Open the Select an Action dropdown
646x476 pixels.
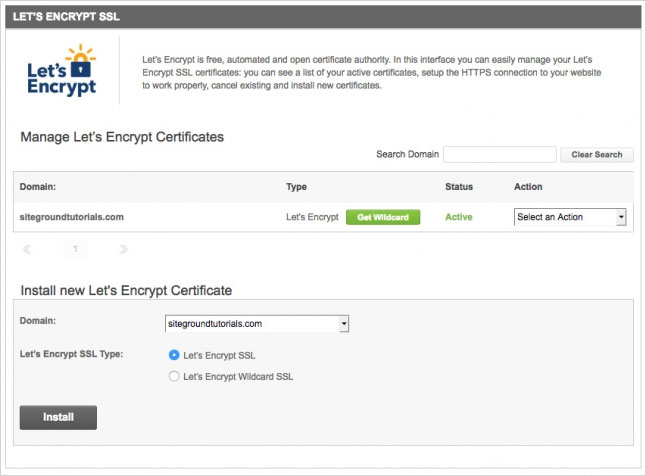click(x=569, y=217)
